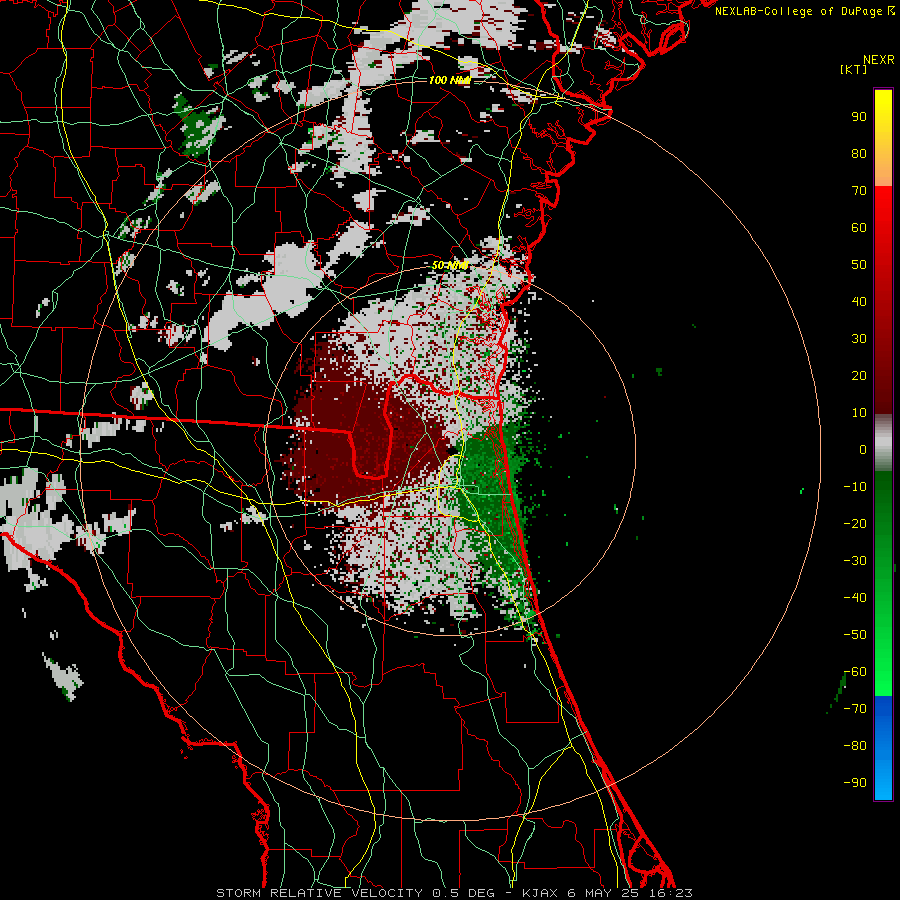Click the 6 MAY 25 16:23 timestamp
Viewport: 900px width, 900px height.
pos(630,893)
